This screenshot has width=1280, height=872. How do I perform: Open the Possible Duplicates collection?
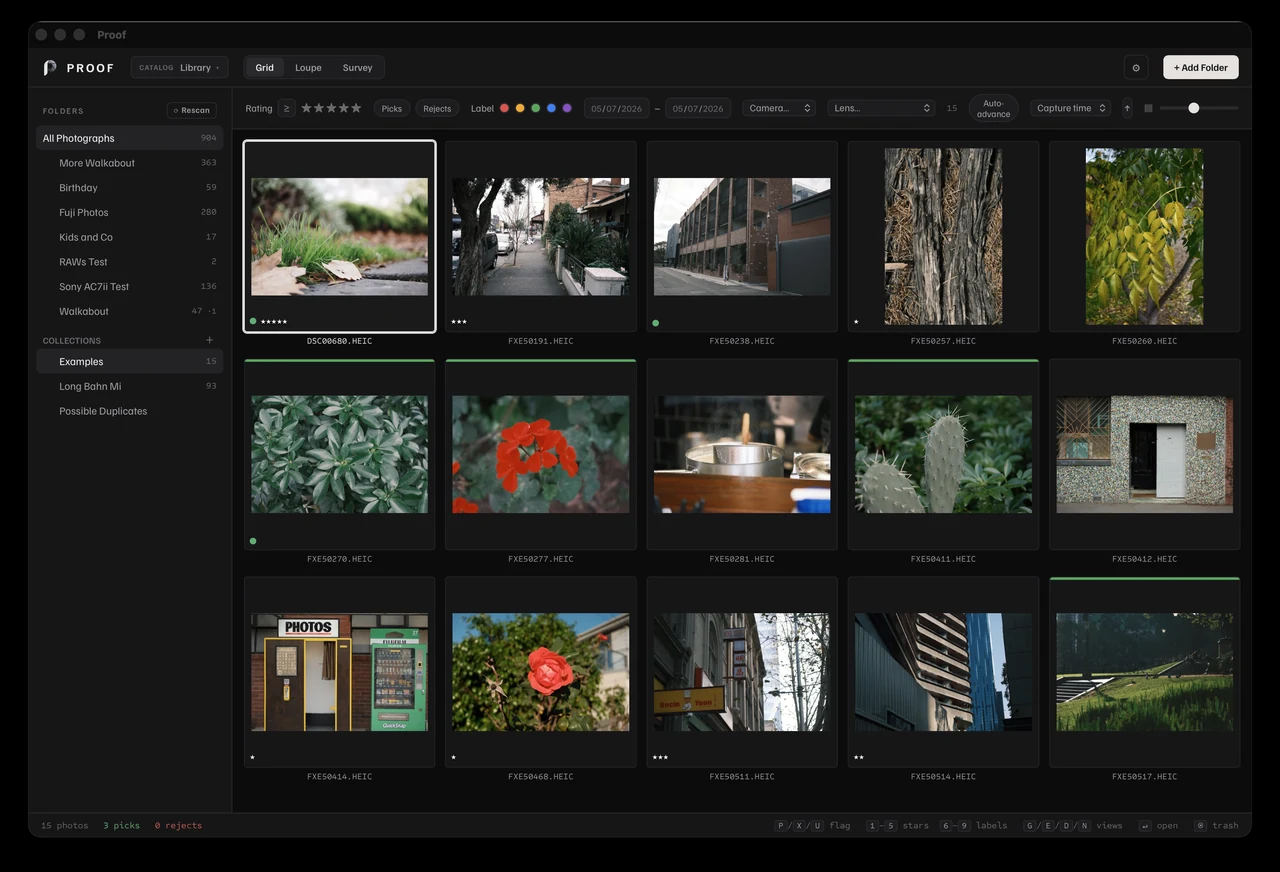point(130,411)
